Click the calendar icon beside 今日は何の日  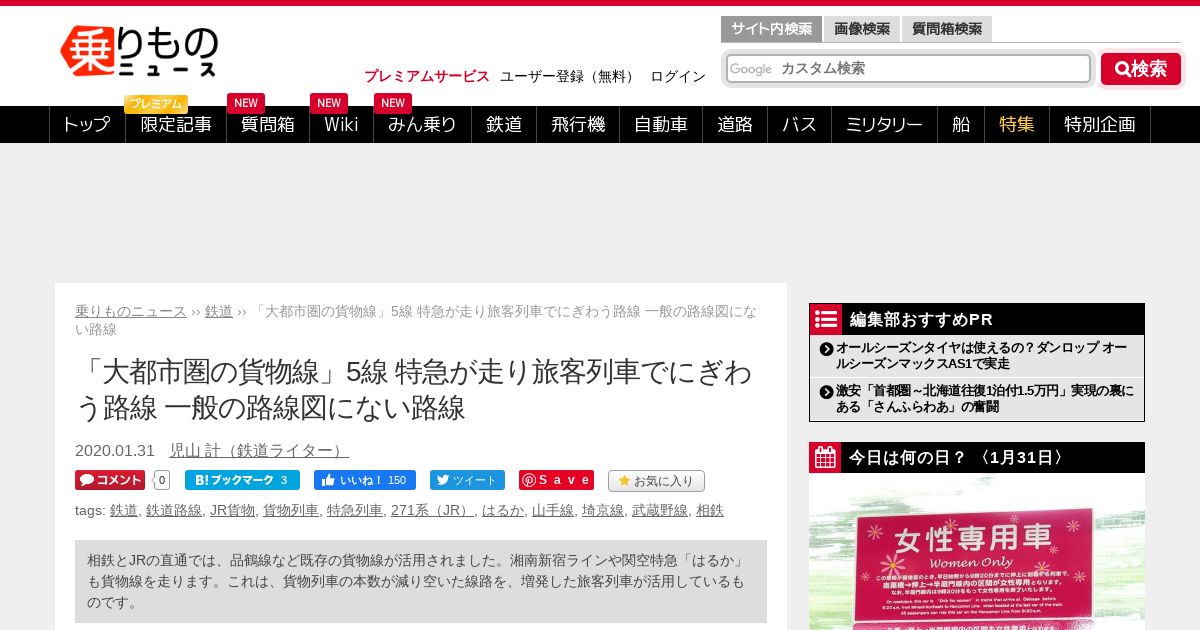coord(826,458)
